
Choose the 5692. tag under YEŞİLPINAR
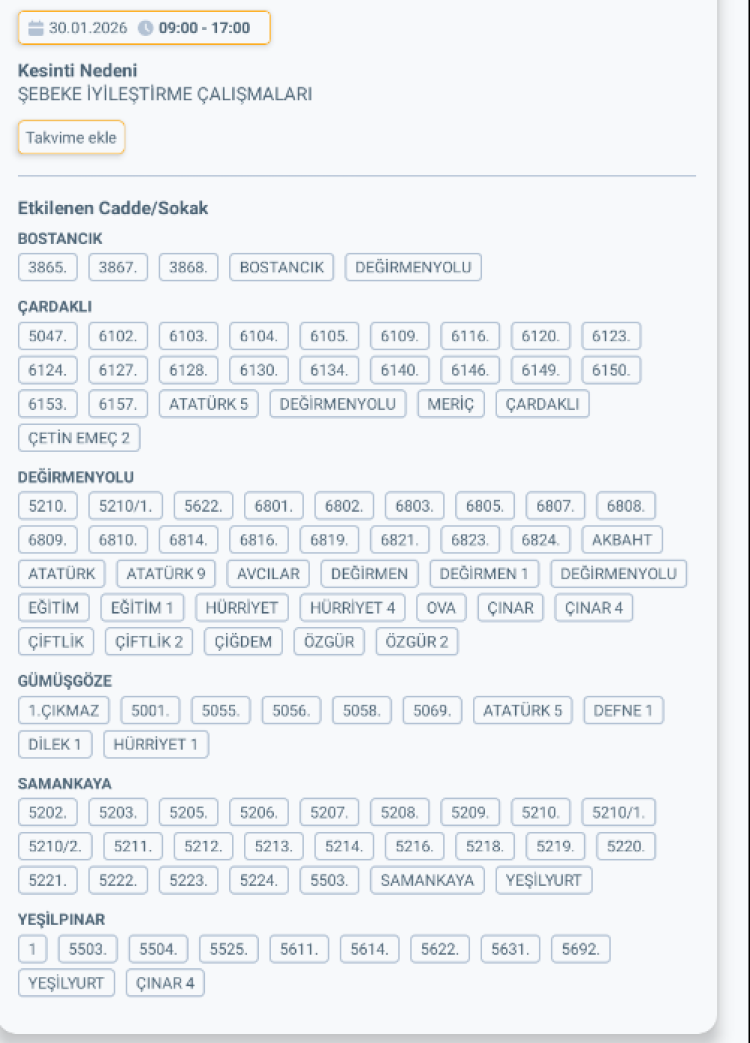click(x=580, y=949)
